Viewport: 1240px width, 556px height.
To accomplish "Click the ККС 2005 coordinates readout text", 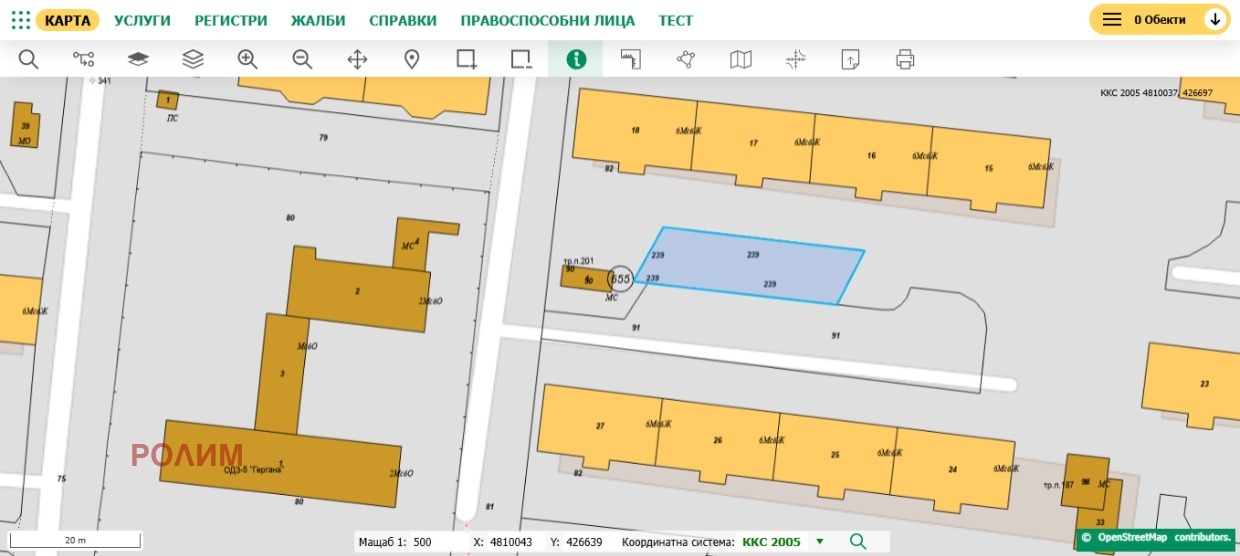I will point(1156,93).
